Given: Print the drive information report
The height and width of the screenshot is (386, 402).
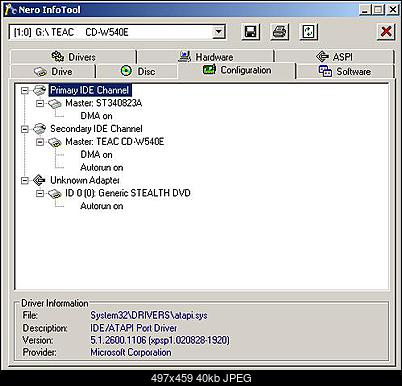Looking at the screenshot, I should [x=279, y=32].
